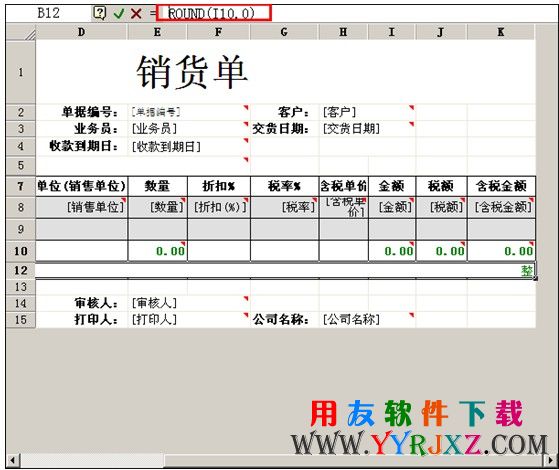Screen dimensions: 559x470
Task: Select column E header
Action: (157, 32)
